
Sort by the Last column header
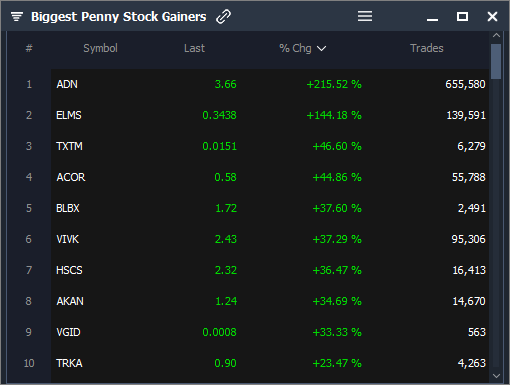[x=194, y=48]
